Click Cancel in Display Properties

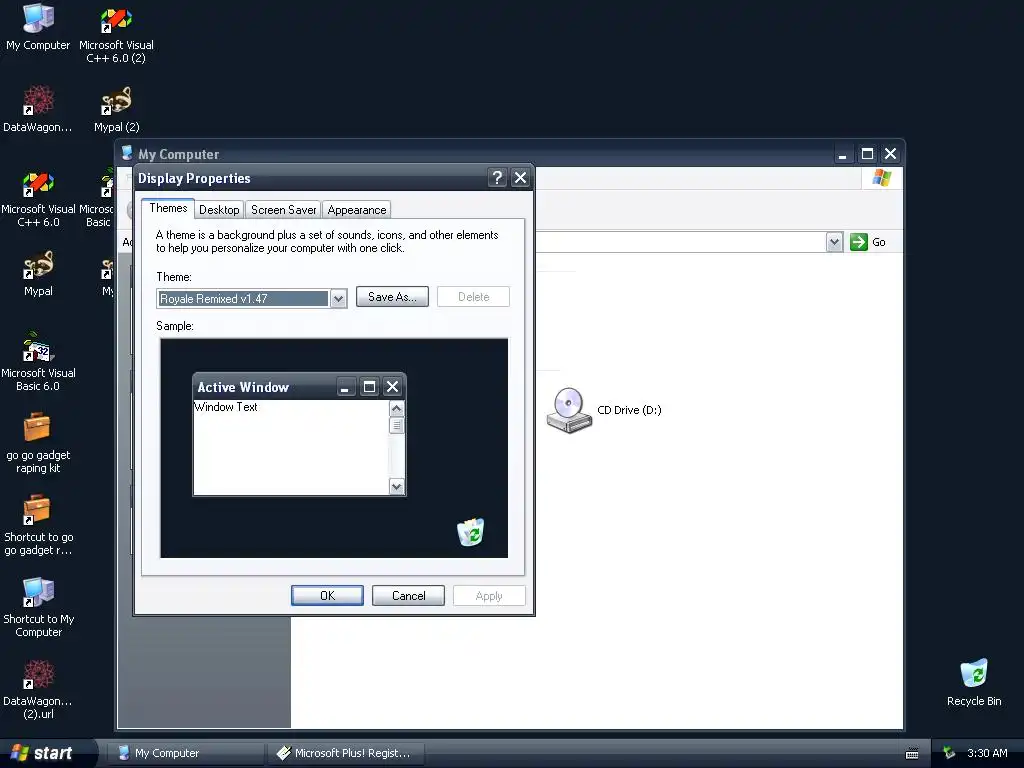point(408,596)
